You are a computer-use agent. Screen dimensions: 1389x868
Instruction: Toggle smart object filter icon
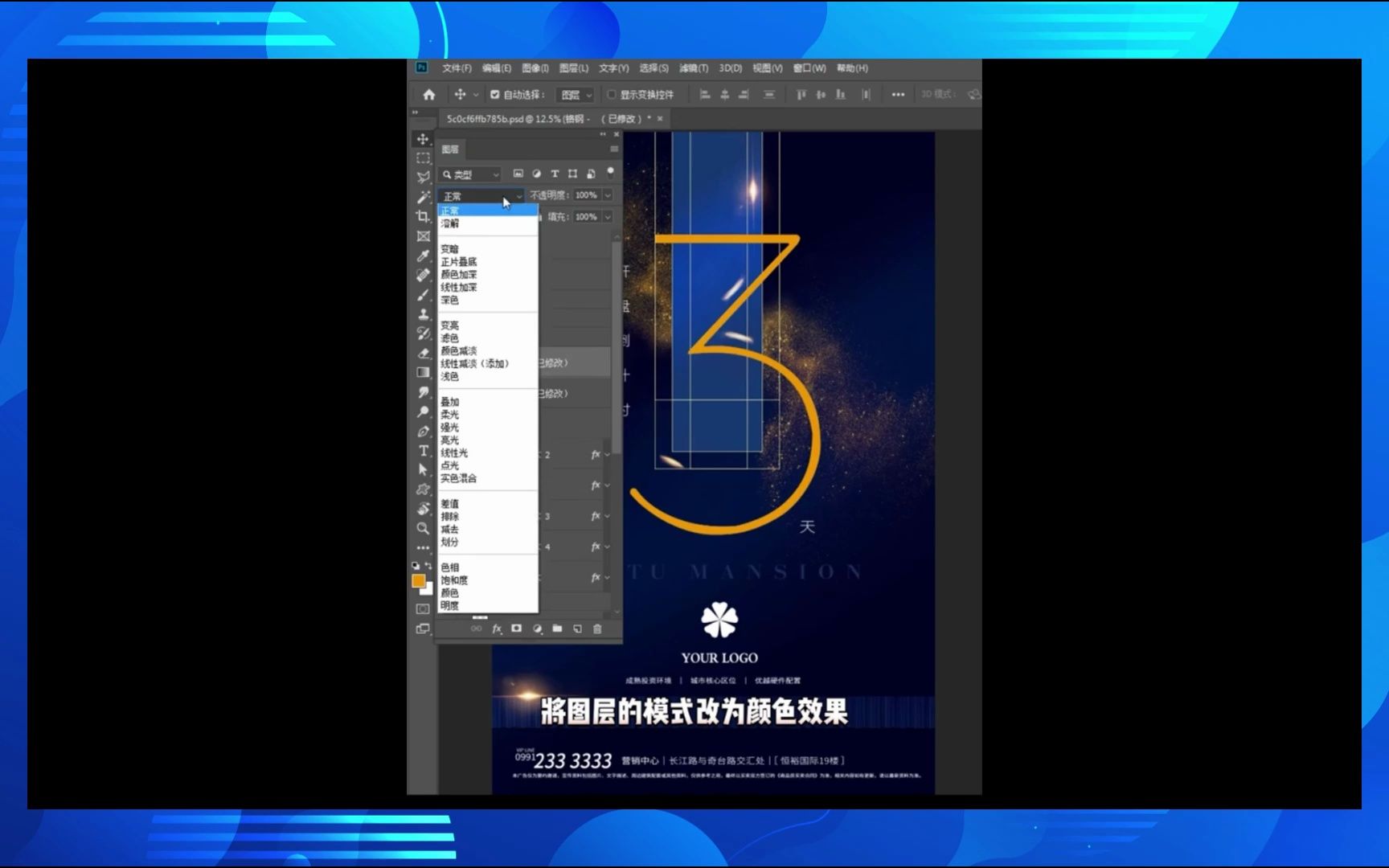(591, 174)
